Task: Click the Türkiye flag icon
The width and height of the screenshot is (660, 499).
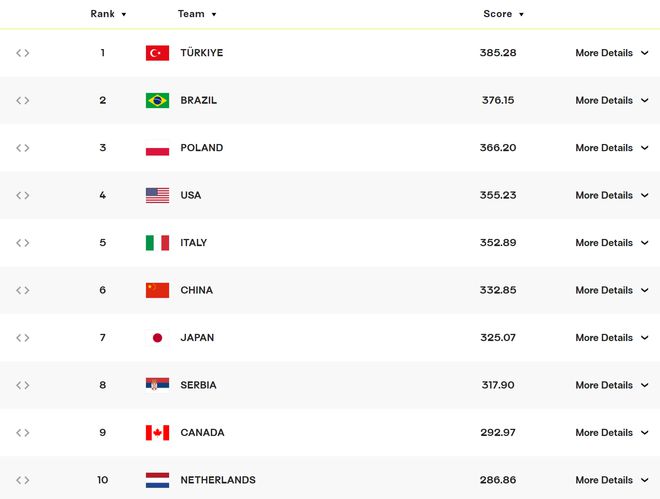Action: tap(157, 53)
